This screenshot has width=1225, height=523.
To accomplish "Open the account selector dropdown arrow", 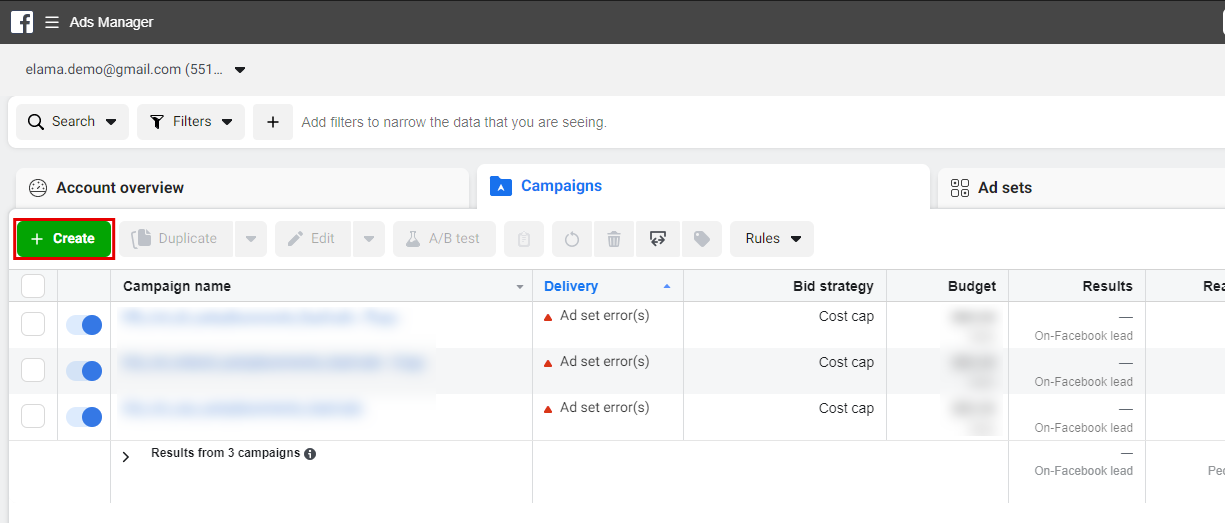I will point(240,70).
